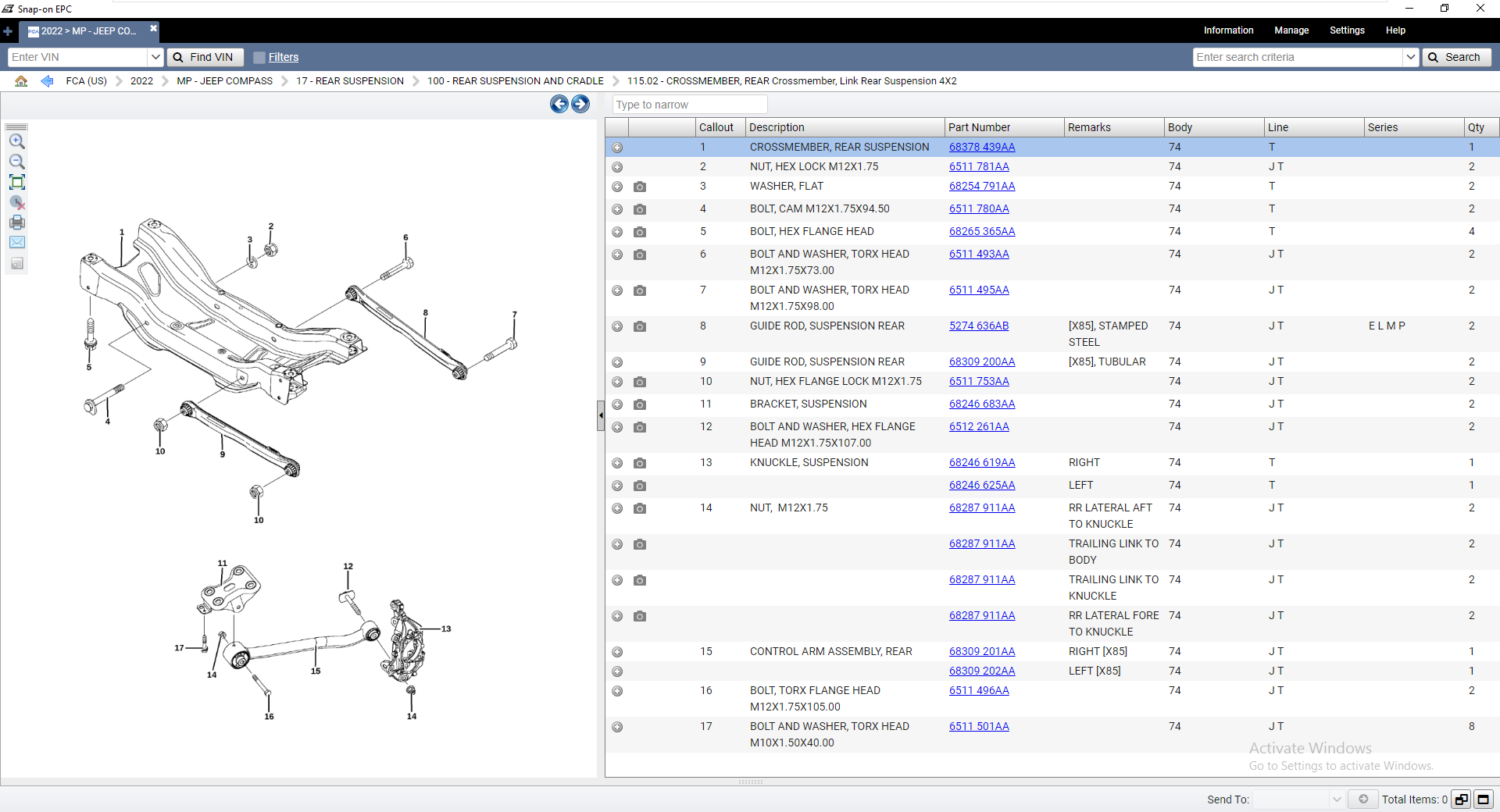Open photo for WASHER, FLAT row
1500x812 pixels.
click(640, 187)
